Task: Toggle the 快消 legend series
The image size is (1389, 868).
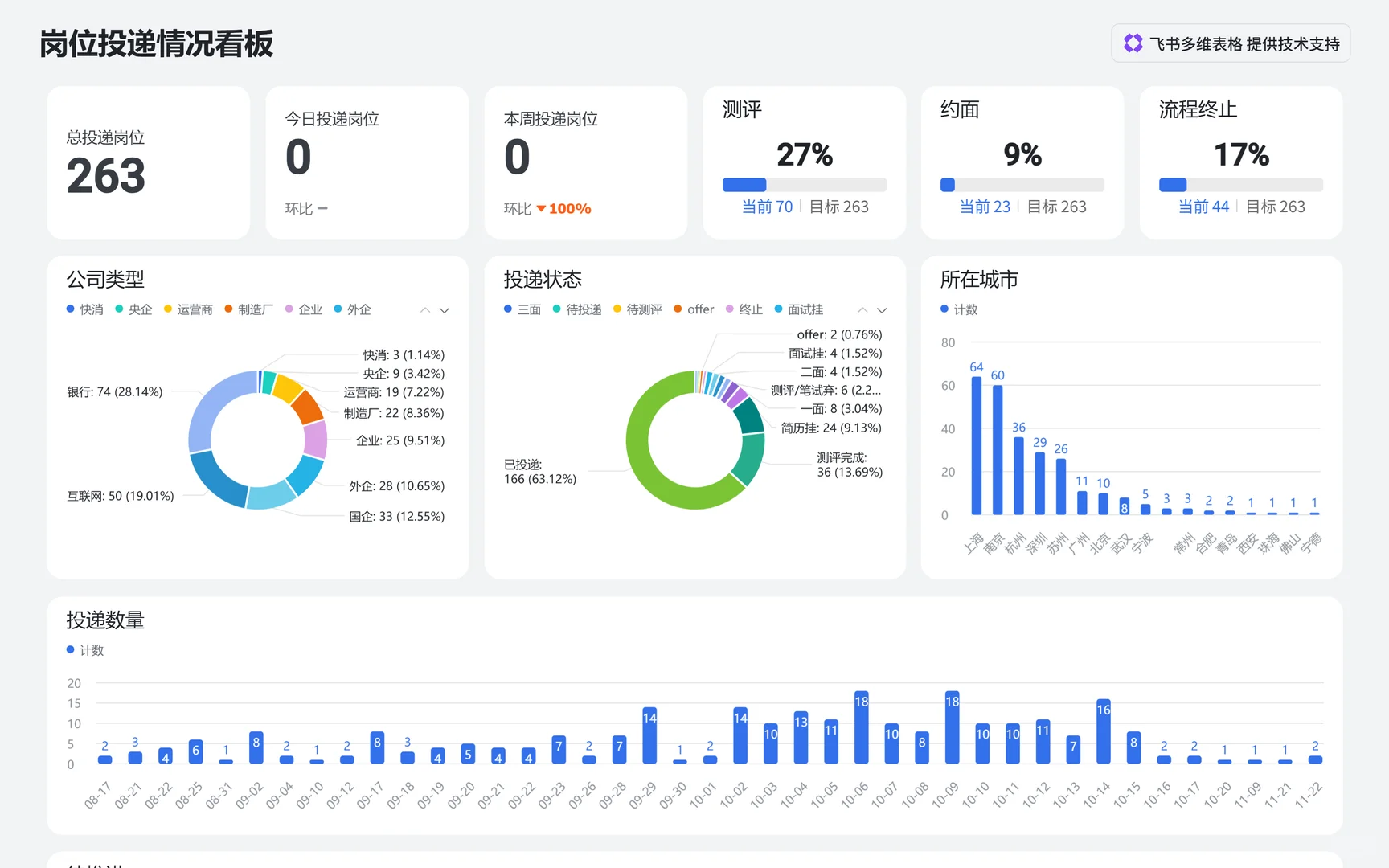Action: [85, 309]
